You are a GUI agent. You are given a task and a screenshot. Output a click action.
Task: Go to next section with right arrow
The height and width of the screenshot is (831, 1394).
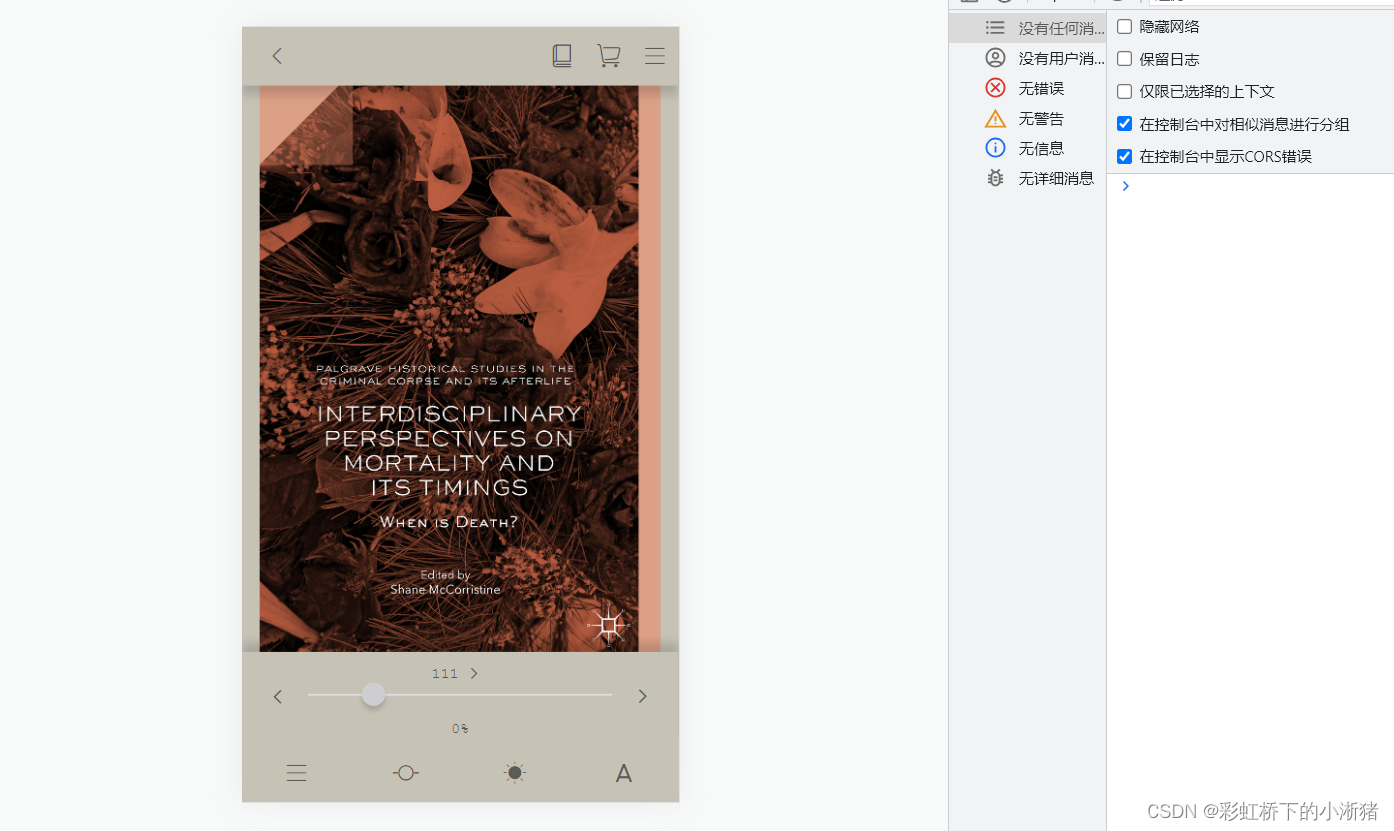coord(643,696)
